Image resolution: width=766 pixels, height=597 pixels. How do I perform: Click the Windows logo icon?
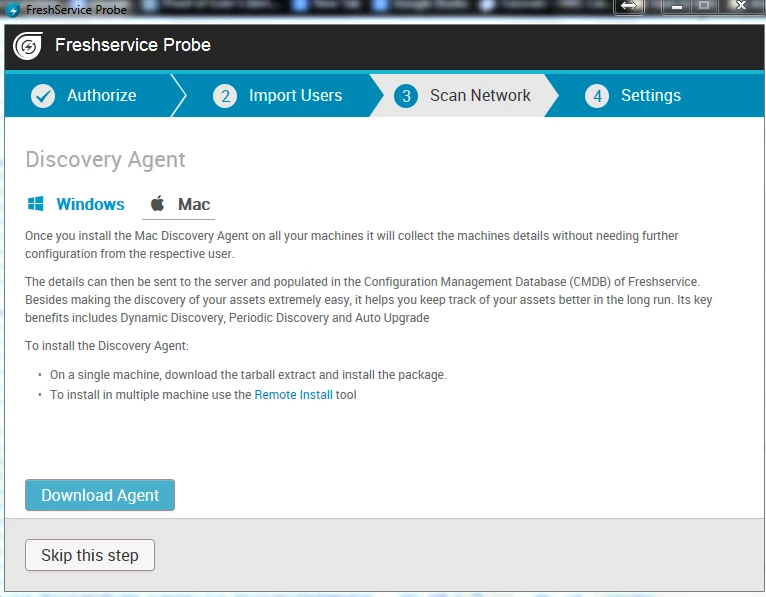pos(36,204)
